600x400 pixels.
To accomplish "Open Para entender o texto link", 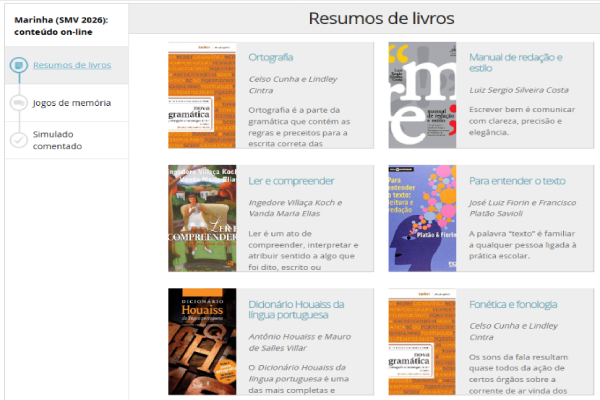I will 517,181.
